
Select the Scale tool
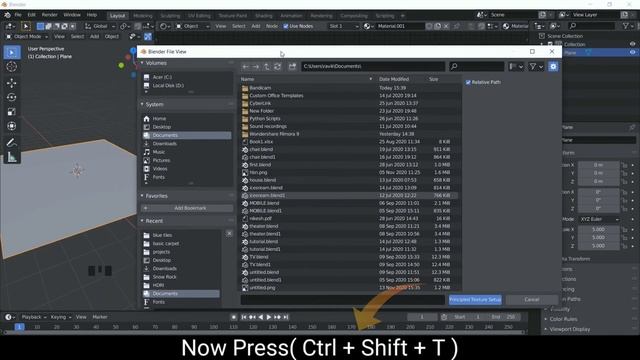tap(12, 111)
